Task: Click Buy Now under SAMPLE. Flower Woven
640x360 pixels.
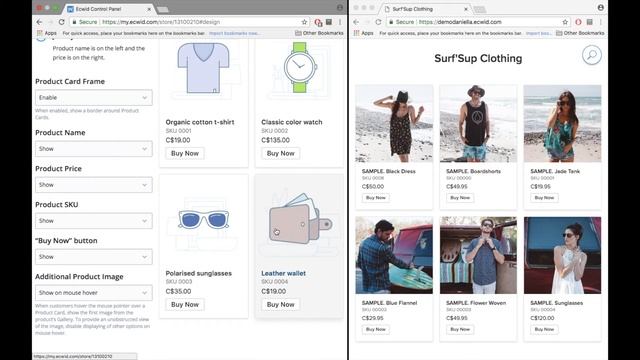Action: [460, 329]
